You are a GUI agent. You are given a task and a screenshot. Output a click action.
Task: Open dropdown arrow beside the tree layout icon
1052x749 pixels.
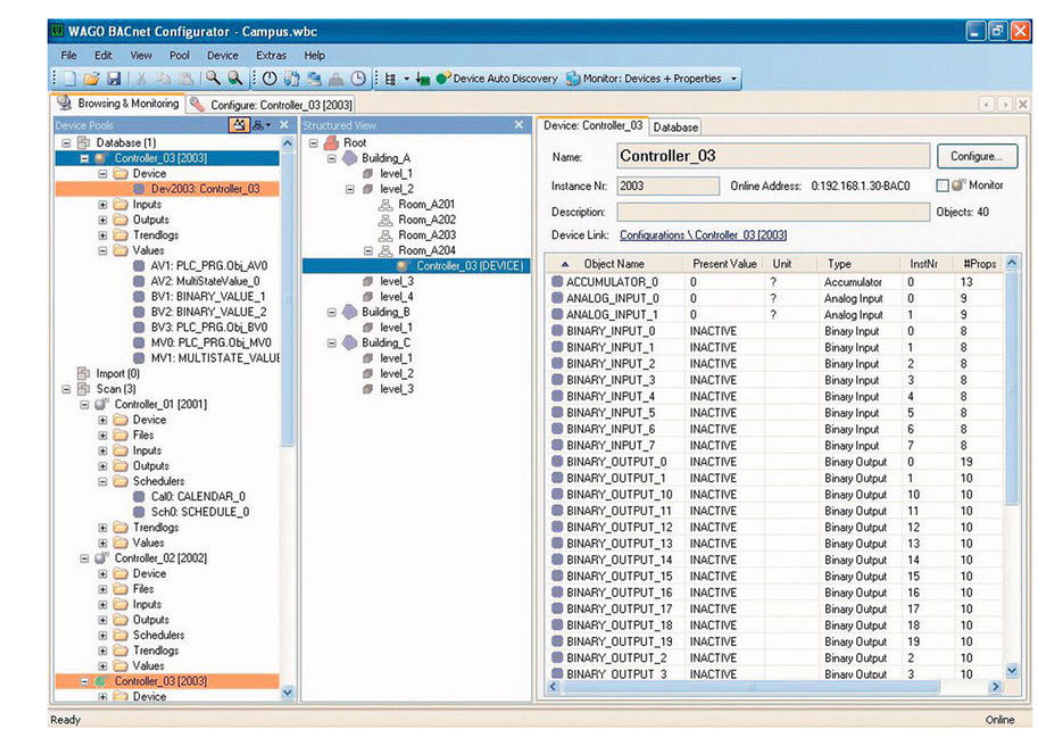point(406,79)
